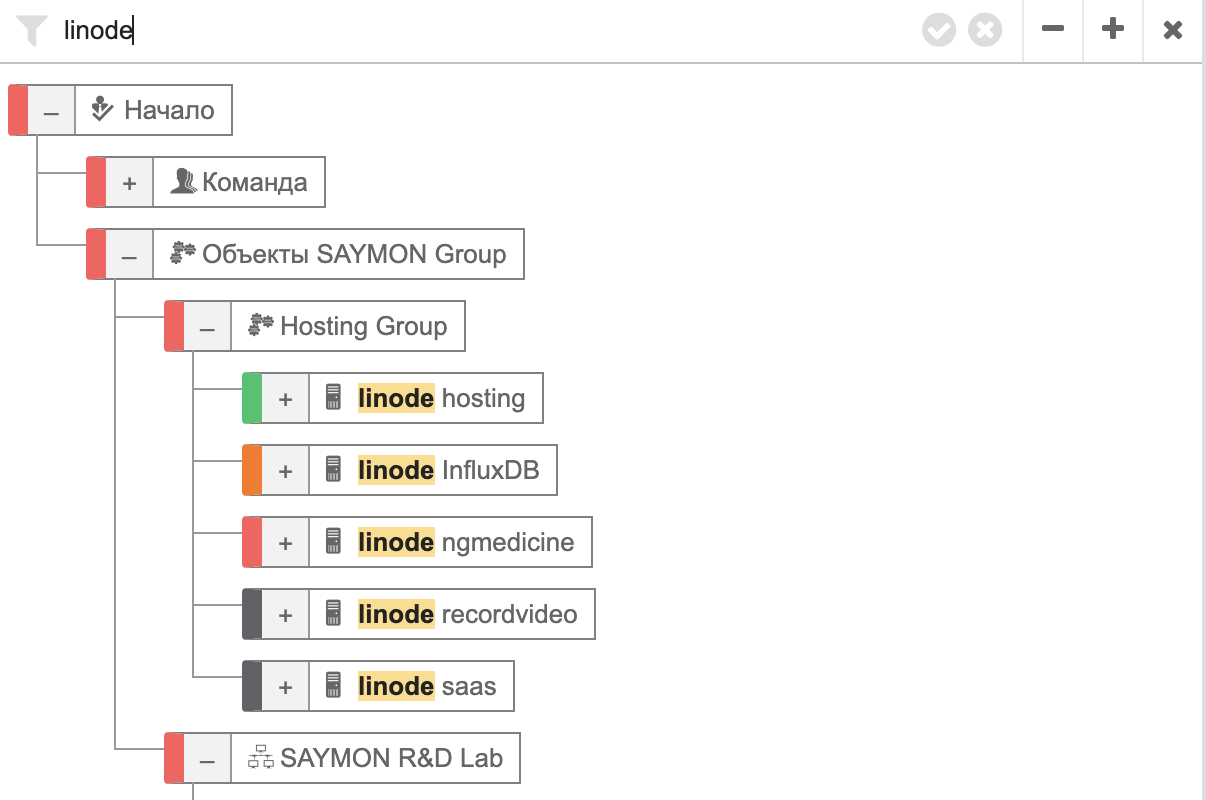
Task: Select the linode hosting label
Action: (441, 398)
